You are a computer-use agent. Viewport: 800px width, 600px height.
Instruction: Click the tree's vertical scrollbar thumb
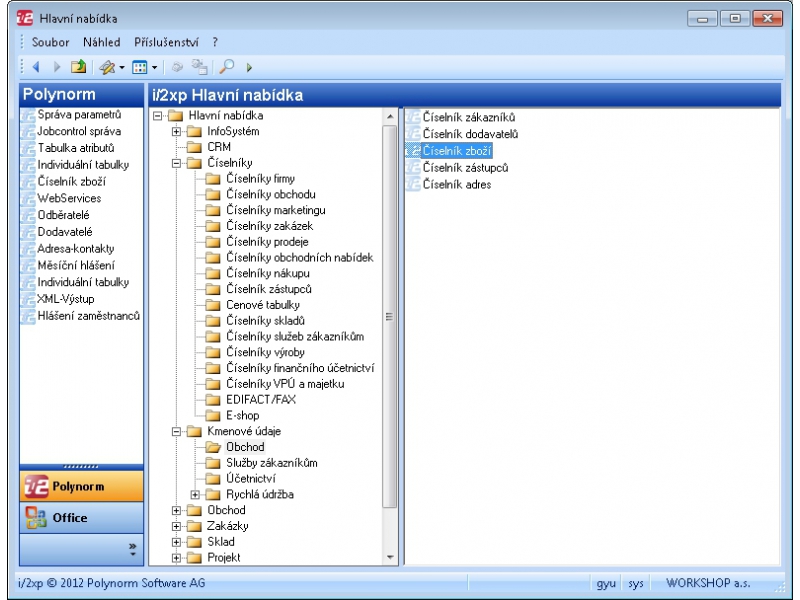[x=390, y=316]
